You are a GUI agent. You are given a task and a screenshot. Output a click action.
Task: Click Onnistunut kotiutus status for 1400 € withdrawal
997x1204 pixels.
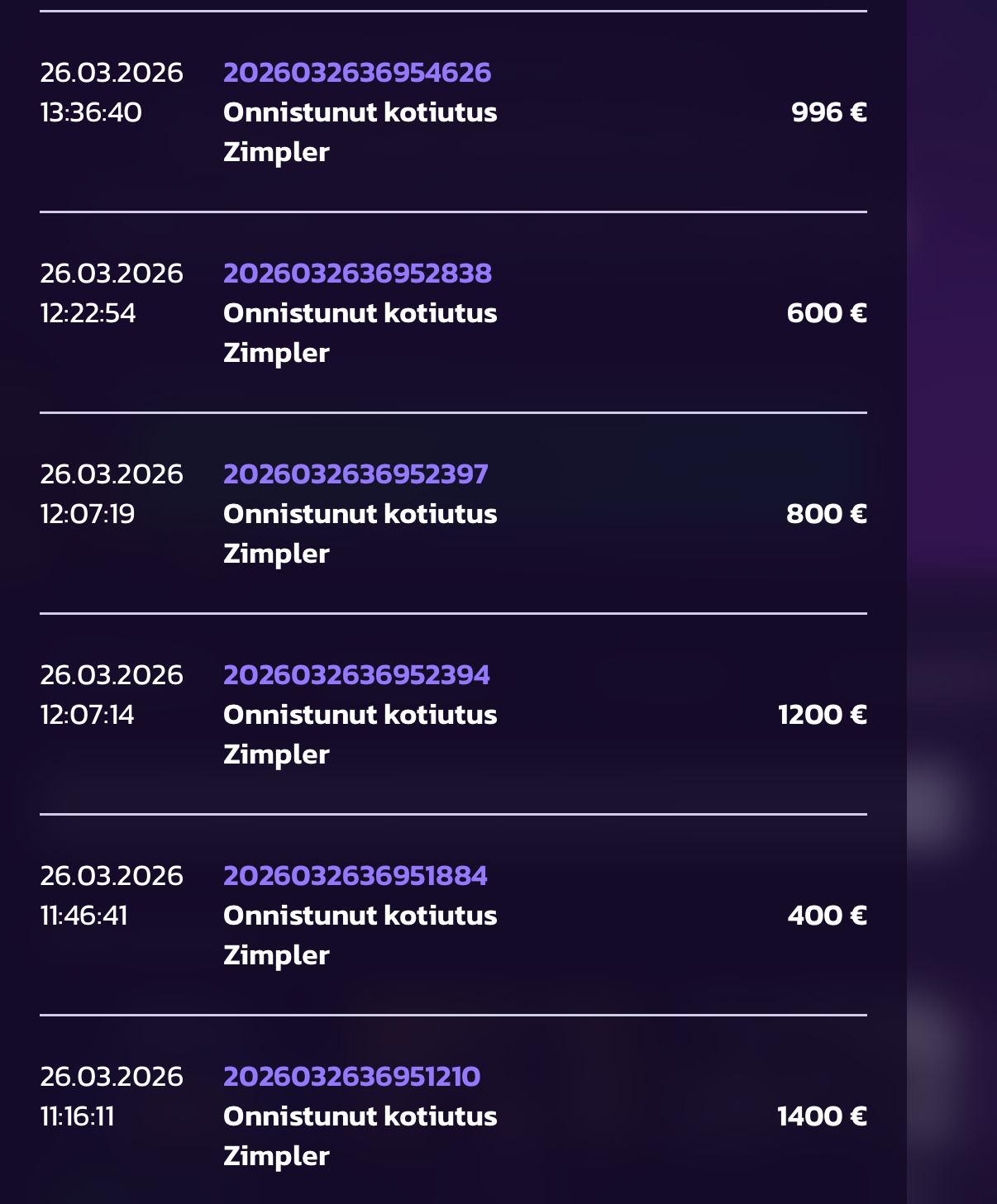pos(360,1116)
